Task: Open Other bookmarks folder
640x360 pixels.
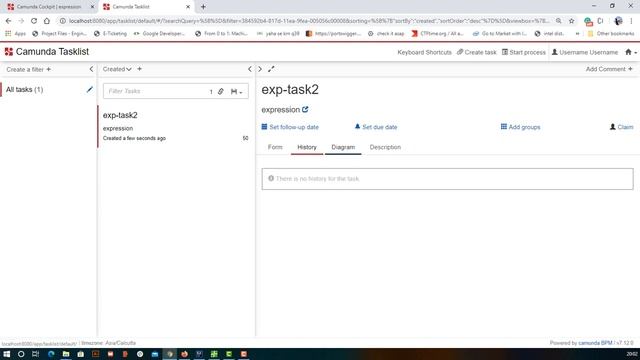Action: click(x=611, y=33)
